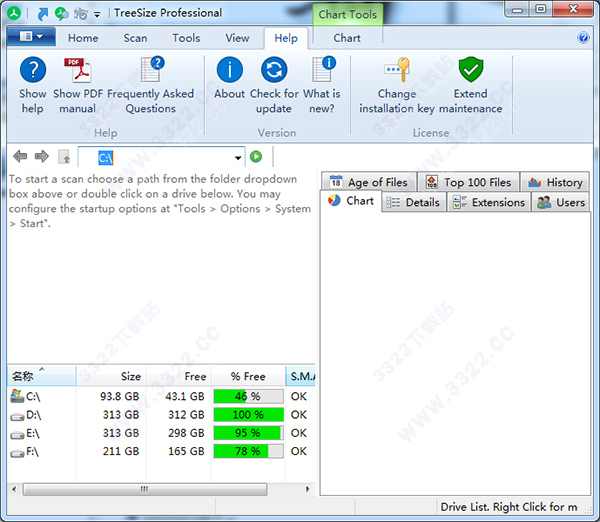
Task: Select the C:\ drive row
Action: pyautogui.click(x=161, y=396)
